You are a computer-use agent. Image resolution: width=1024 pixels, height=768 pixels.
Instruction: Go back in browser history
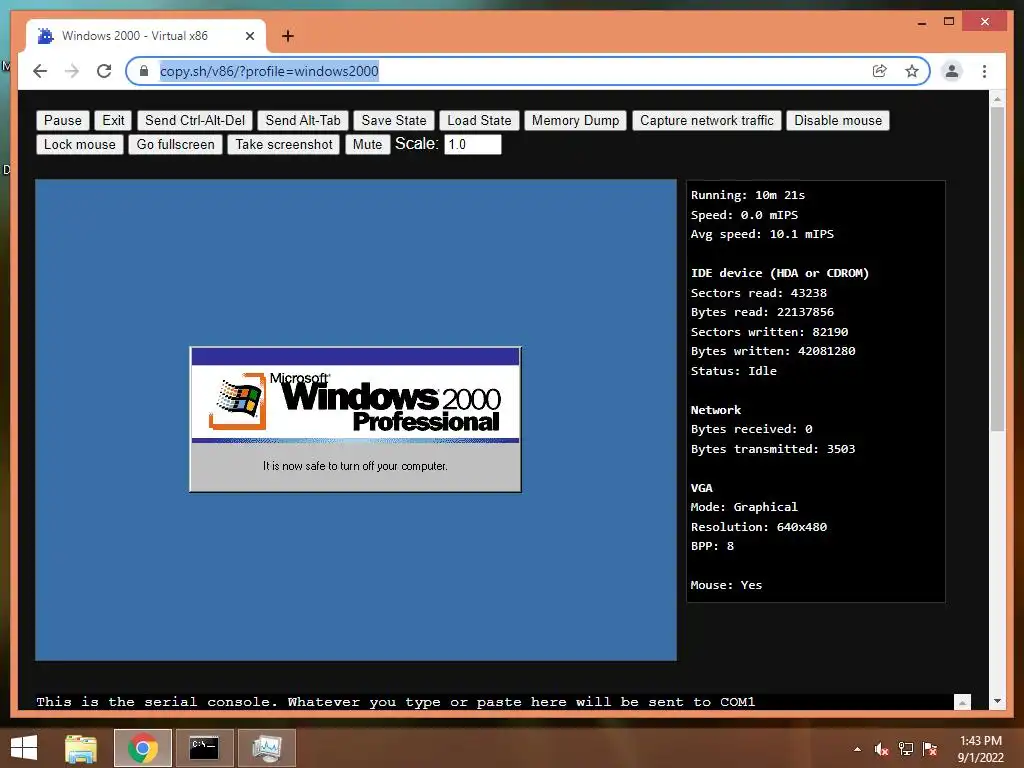click(40, 71)
